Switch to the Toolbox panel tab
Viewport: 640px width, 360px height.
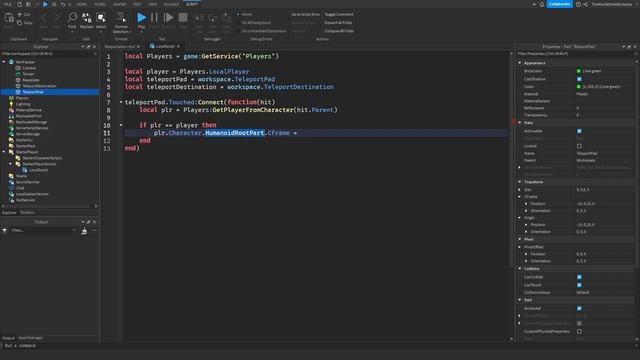[x=27, y=213]
